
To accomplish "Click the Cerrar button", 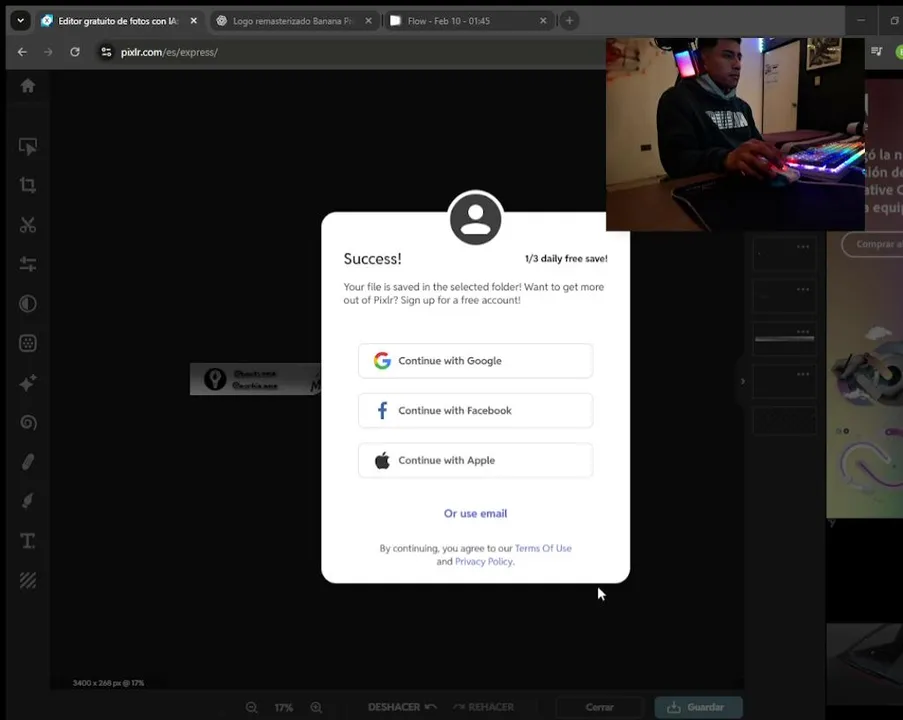I will pyautogui.click(x=600, y=707).
